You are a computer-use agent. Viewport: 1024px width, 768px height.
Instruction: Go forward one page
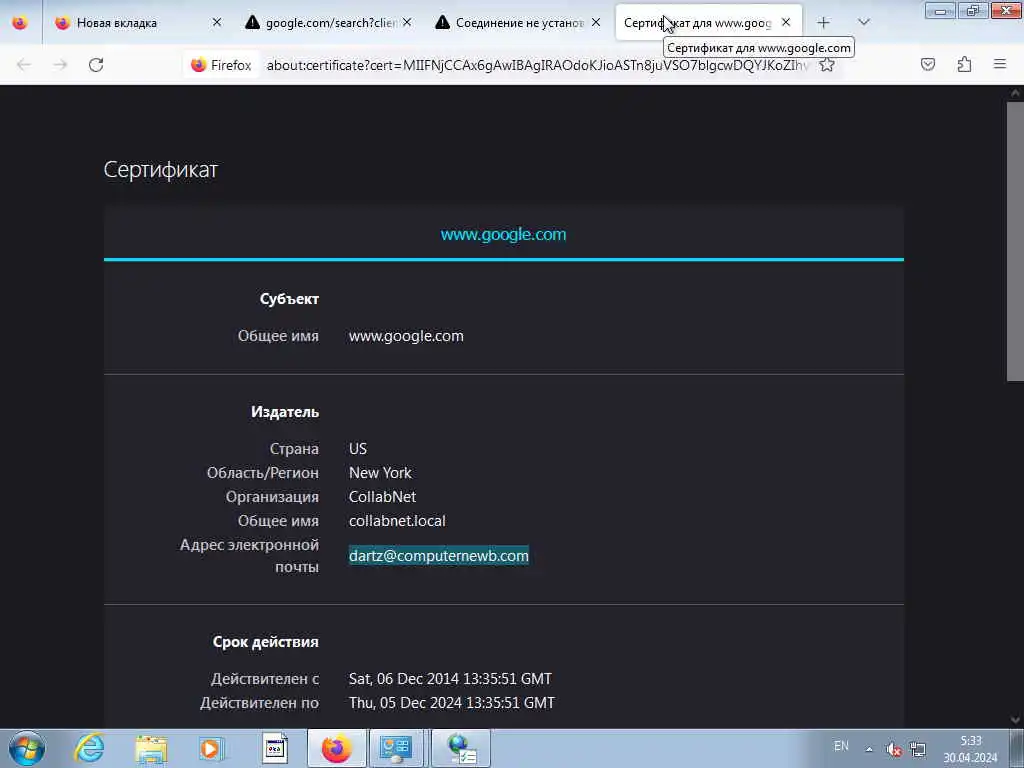[60, 65]
